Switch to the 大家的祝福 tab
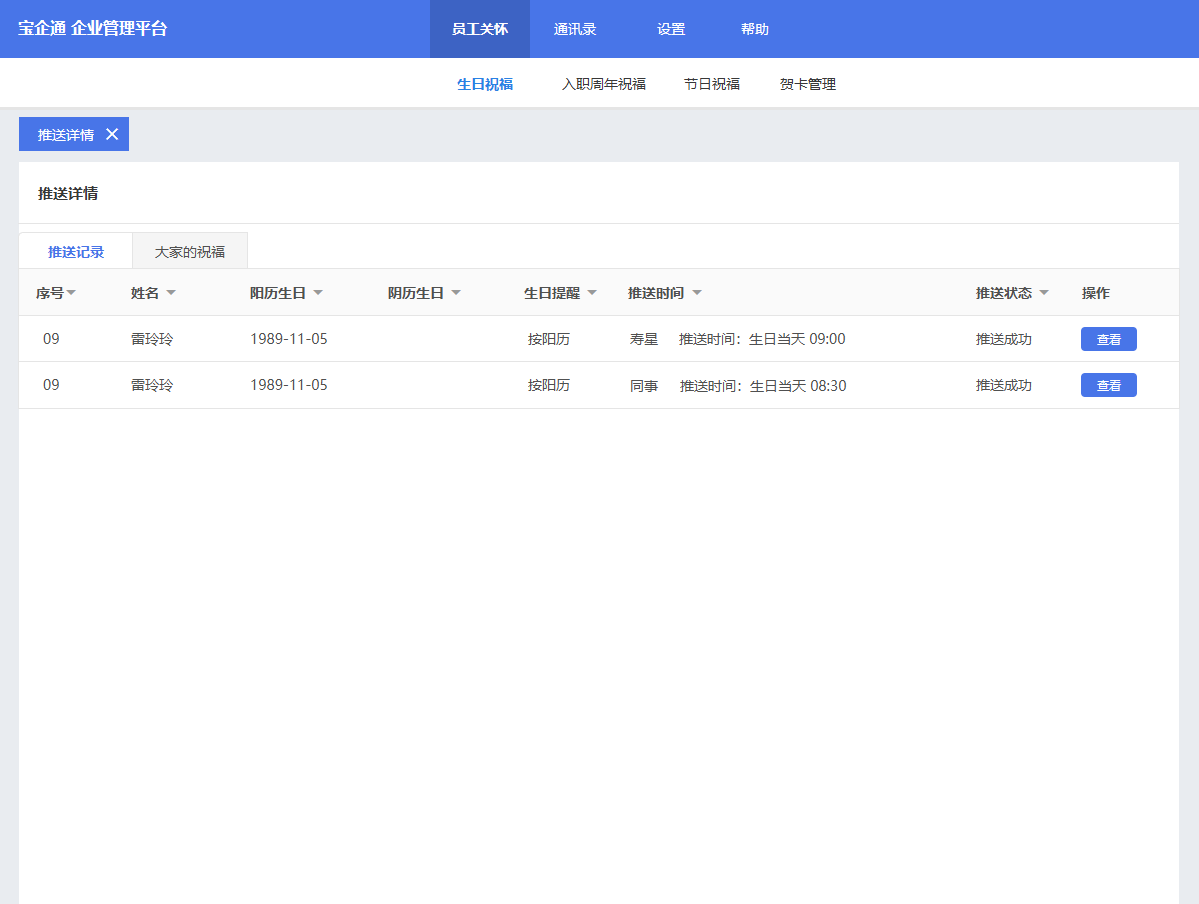Viewport: 1199px width, 904px height. [x=190, y=252]
